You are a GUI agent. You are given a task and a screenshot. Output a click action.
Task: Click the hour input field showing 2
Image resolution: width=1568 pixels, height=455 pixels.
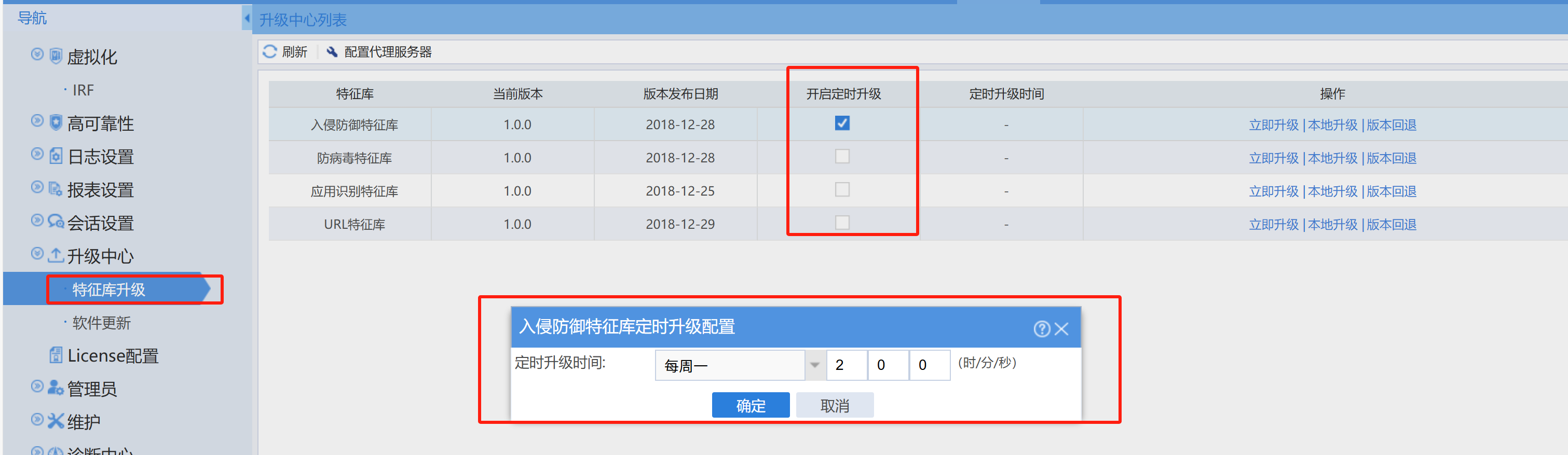[x=846, y=365]
